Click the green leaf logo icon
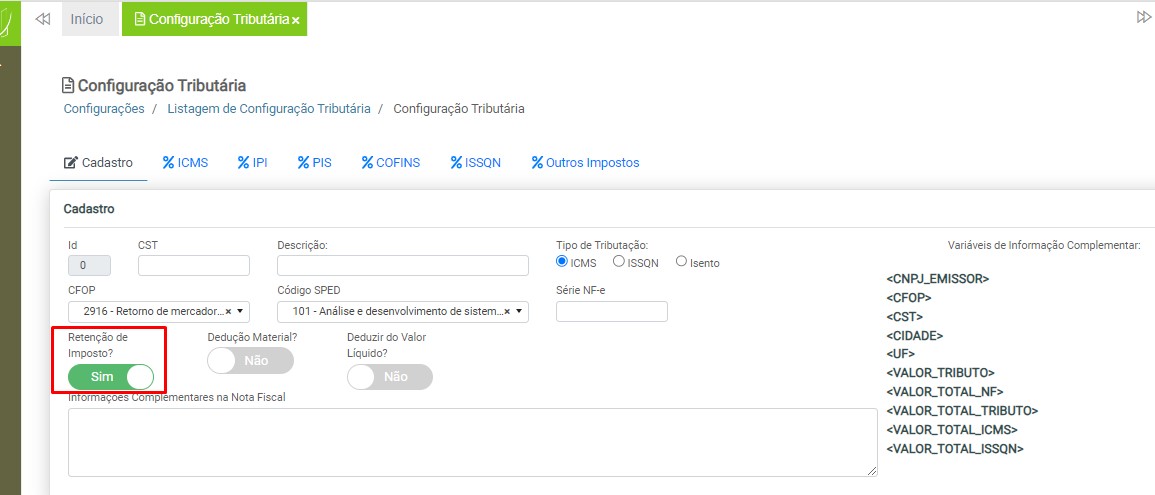This screenshot has height=495, width=1155. coord(10,20)
